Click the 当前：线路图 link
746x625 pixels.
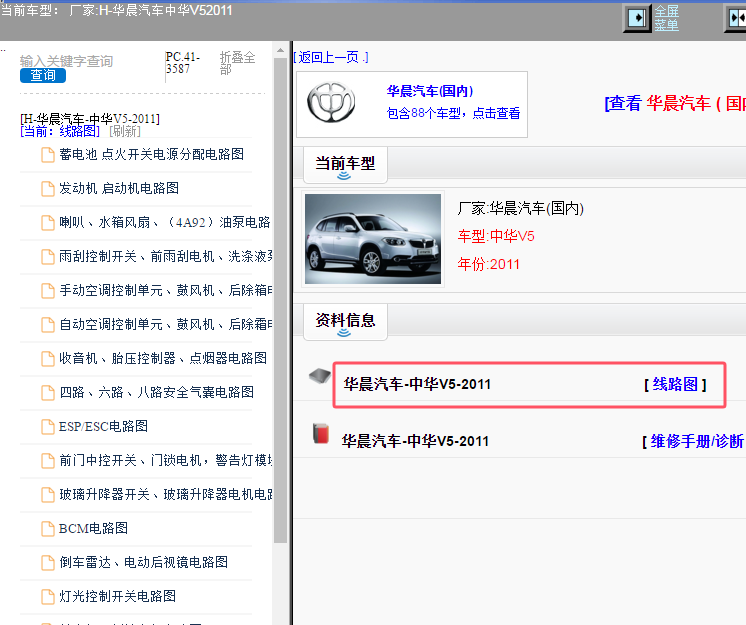tap(60, 131)
